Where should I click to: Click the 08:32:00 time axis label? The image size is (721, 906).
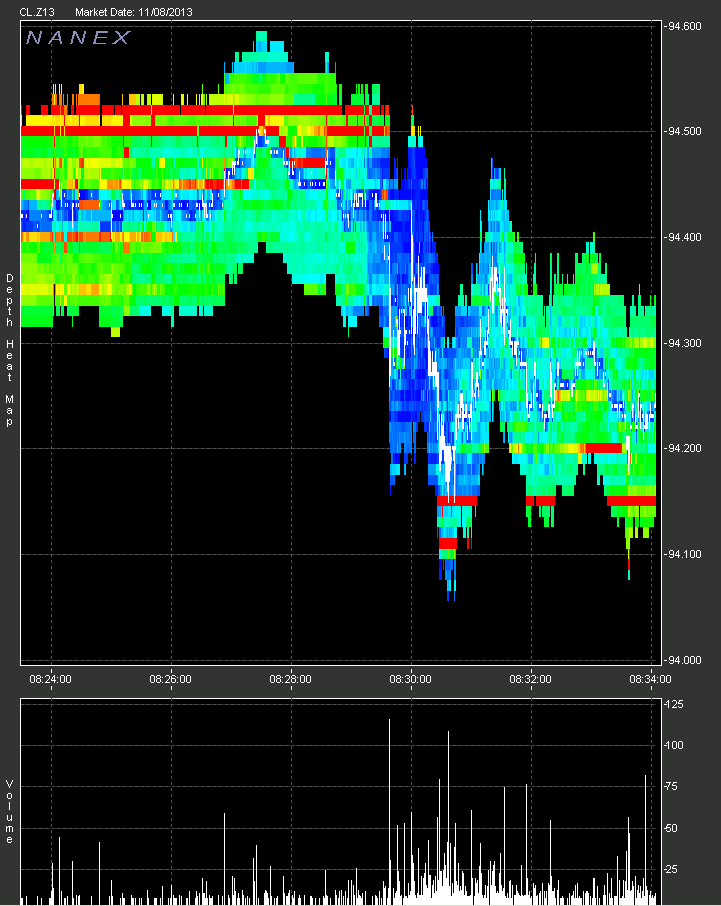click(530, 679)
